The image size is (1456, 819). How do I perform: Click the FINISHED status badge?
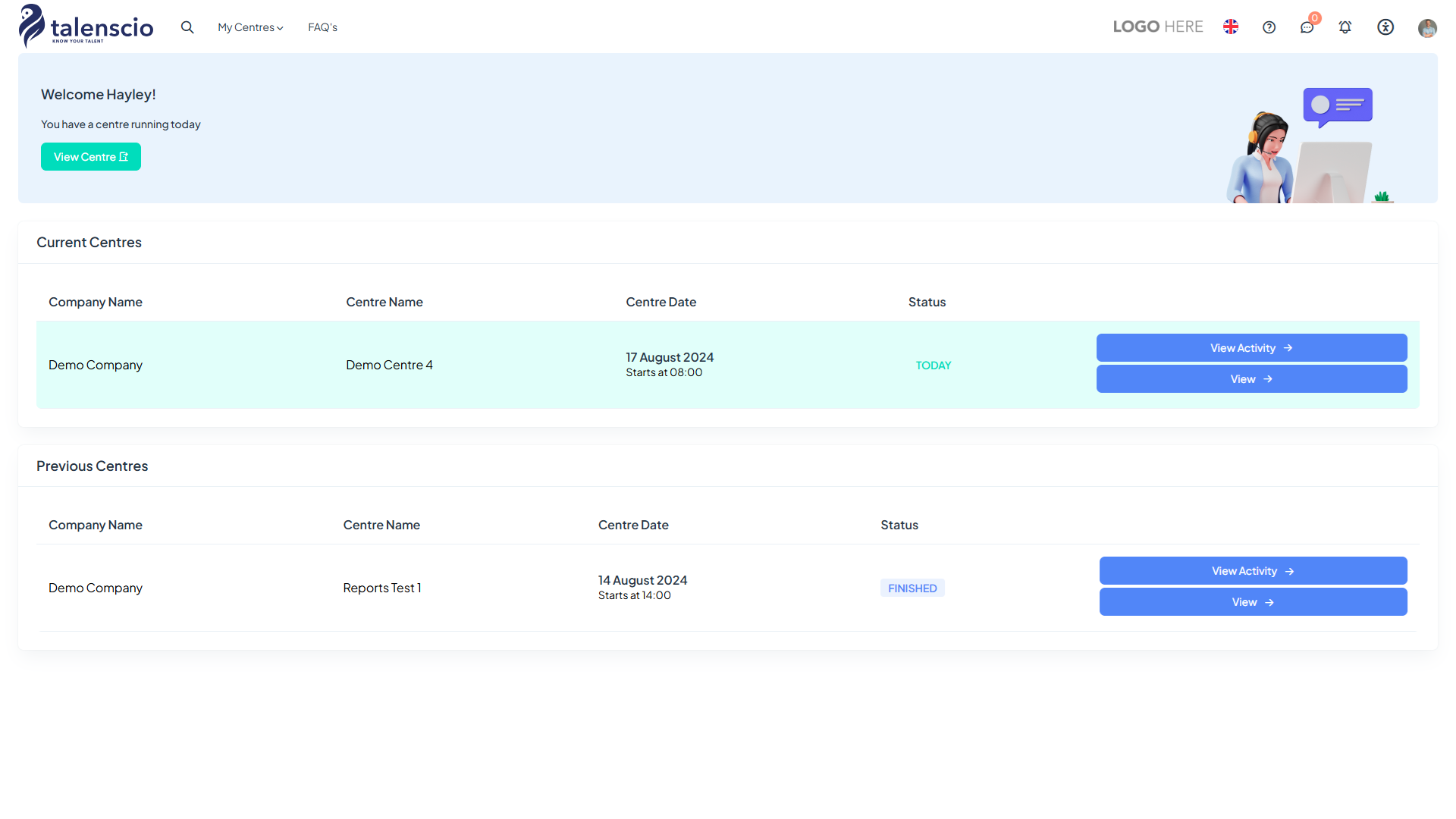pyautogui.click(x=912, y=588)
